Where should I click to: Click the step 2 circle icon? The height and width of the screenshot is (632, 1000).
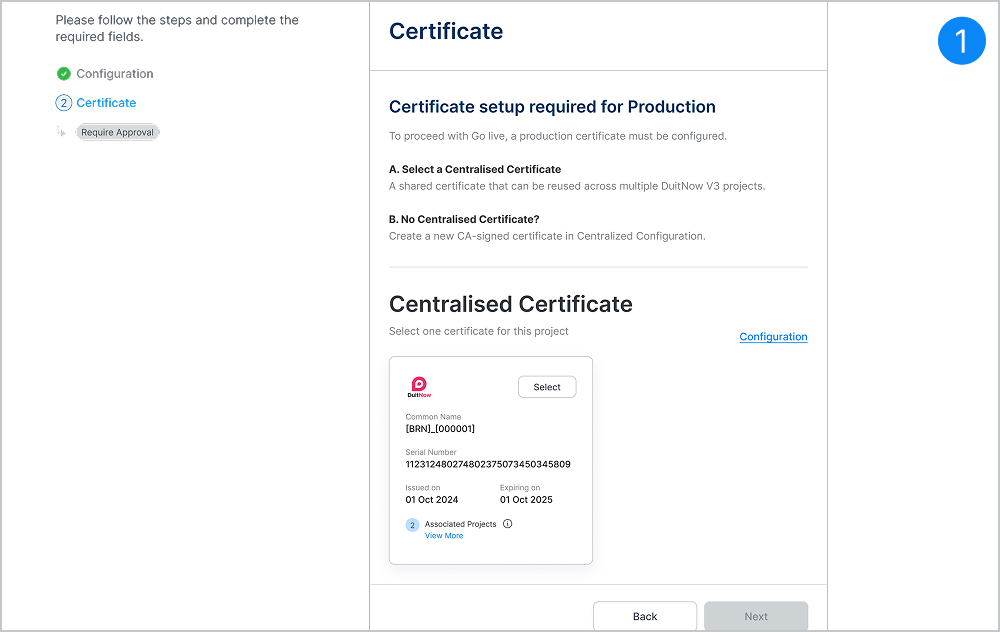[x=64, y=103]
